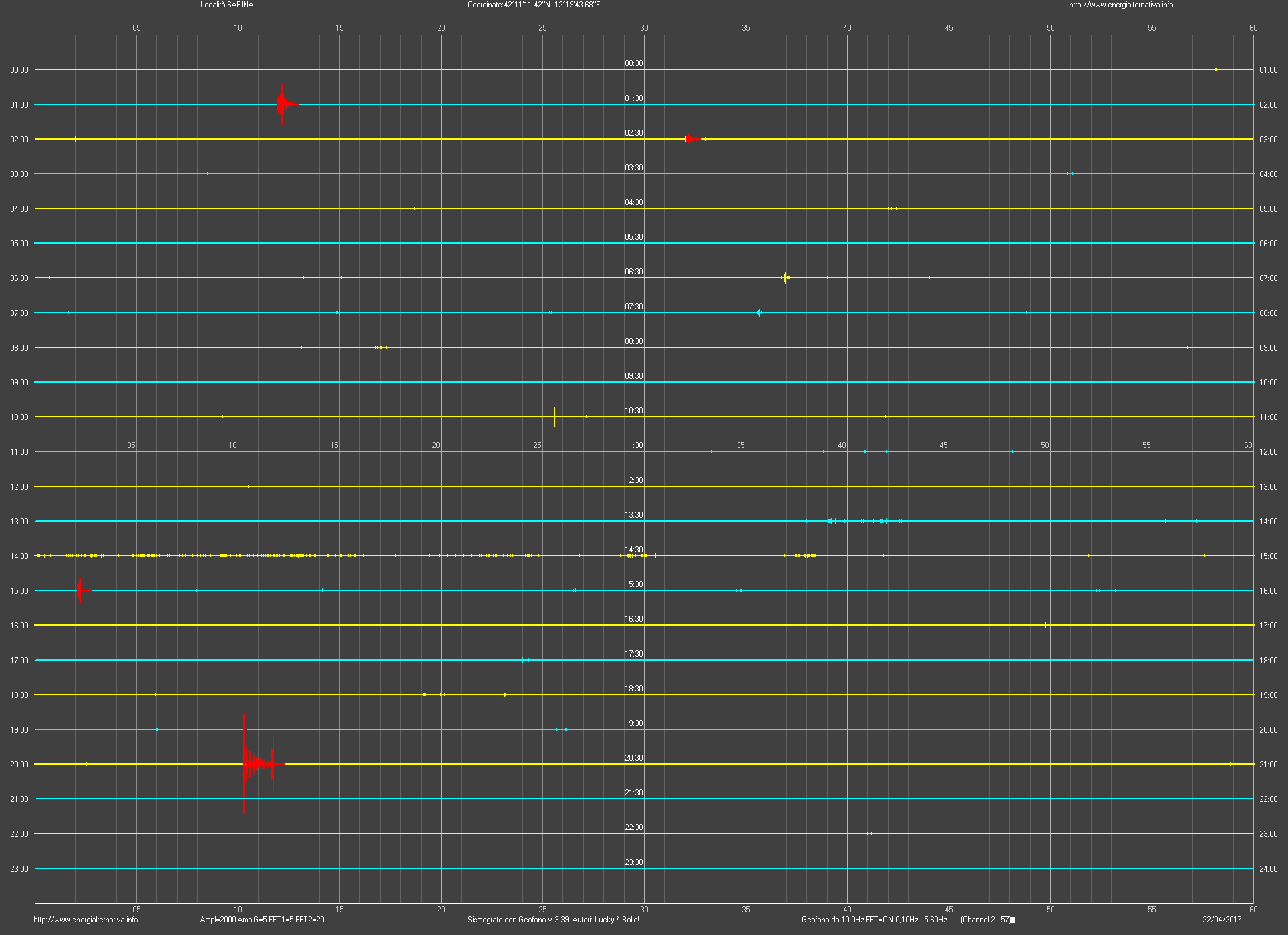This screenshot has width=1288, height=935.
Task: Click the 'Ampl=2000 AmplG=5 FFT1=5 FFT2=20' text
Action: tap(263, 920)
